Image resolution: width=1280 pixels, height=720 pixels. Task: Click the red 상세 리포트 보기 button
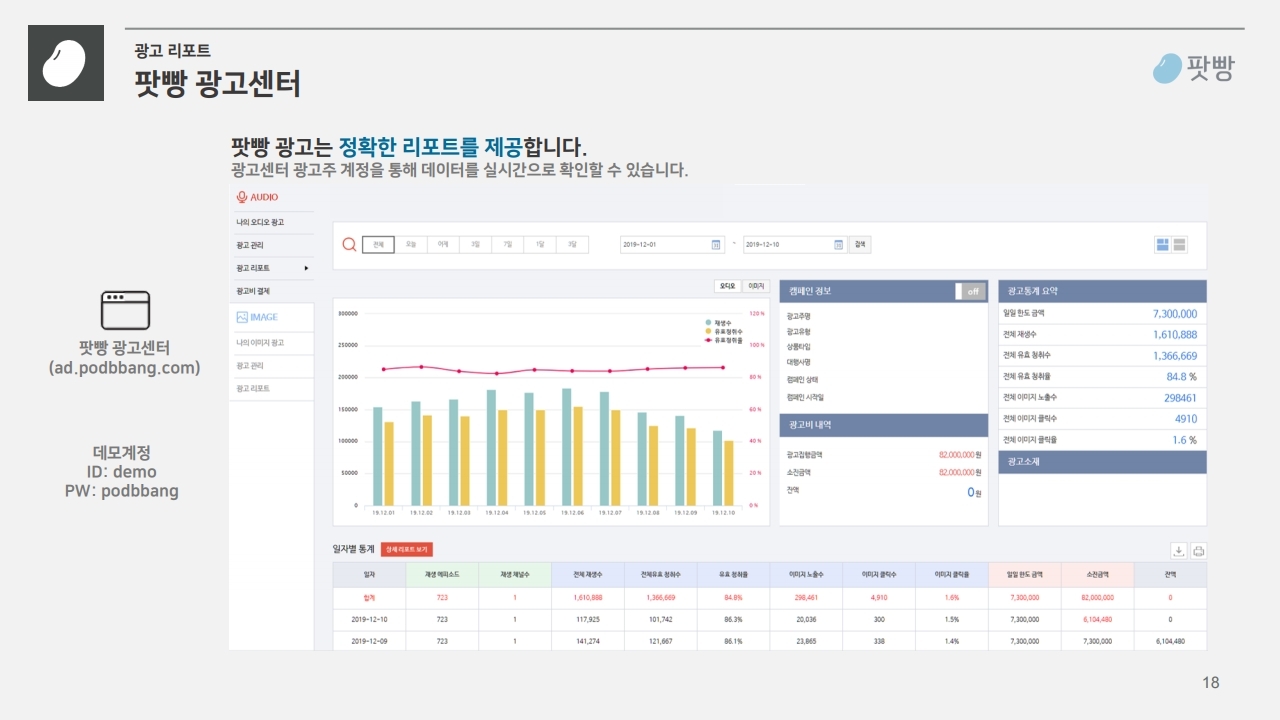point(406,550)
